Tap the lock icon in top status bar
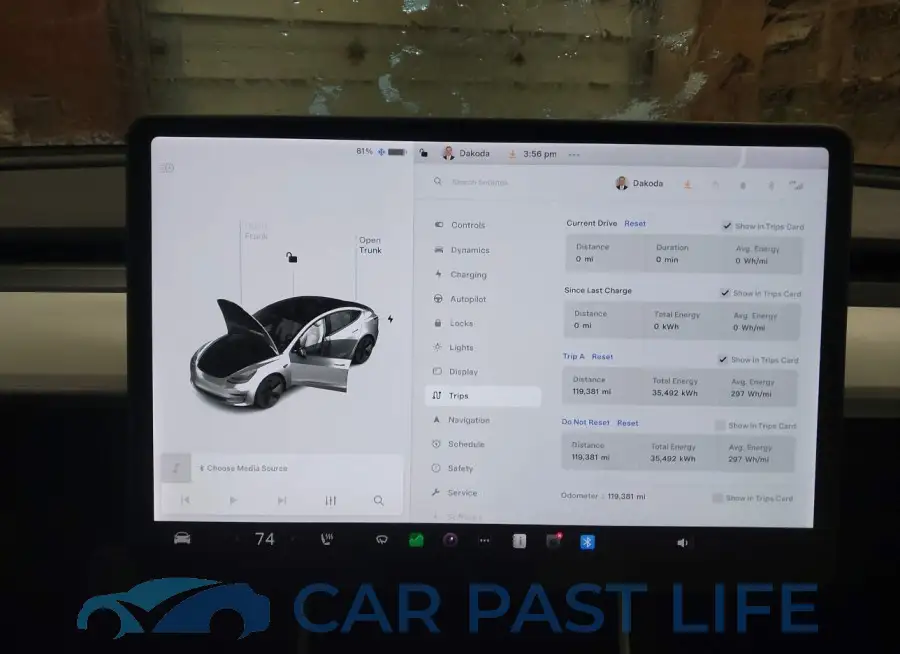 pos(424,153)
